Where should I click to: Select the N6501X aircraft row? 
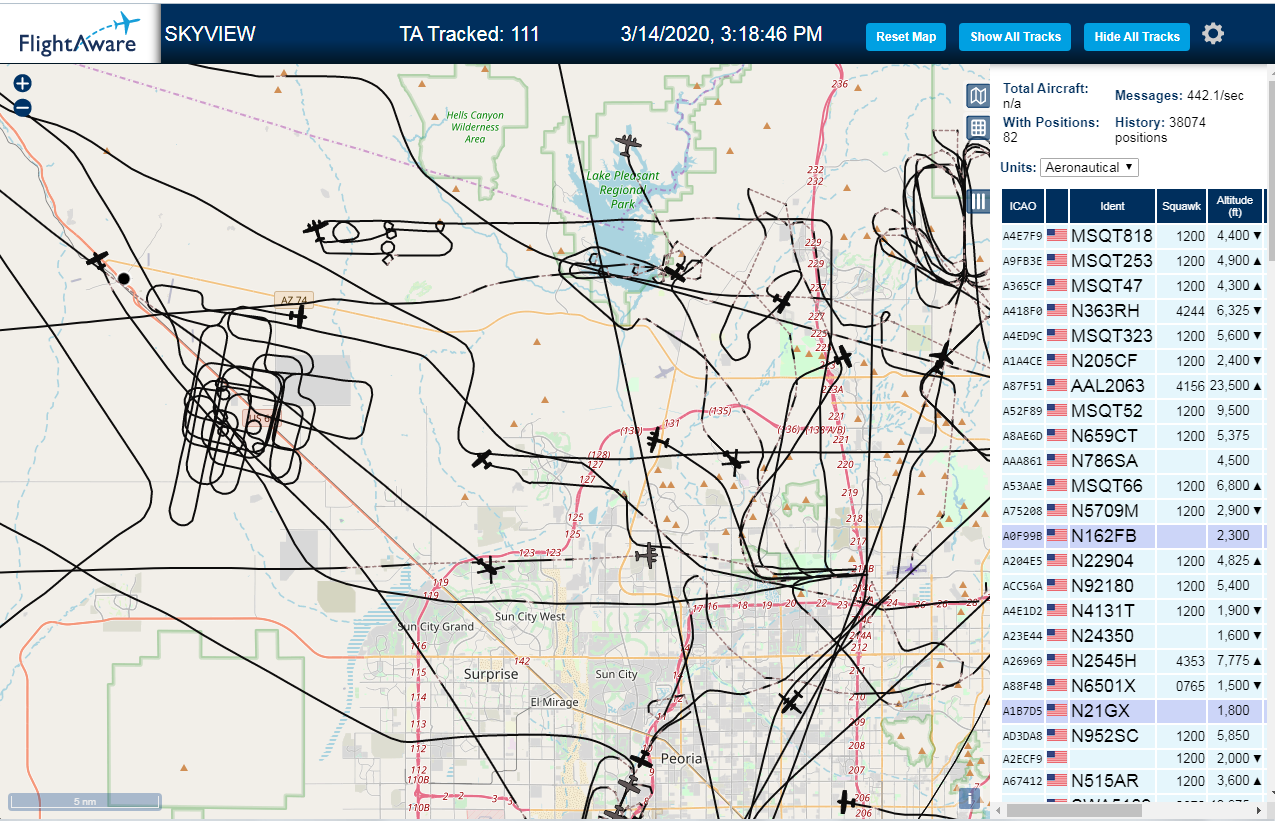tap(1133, 686)
